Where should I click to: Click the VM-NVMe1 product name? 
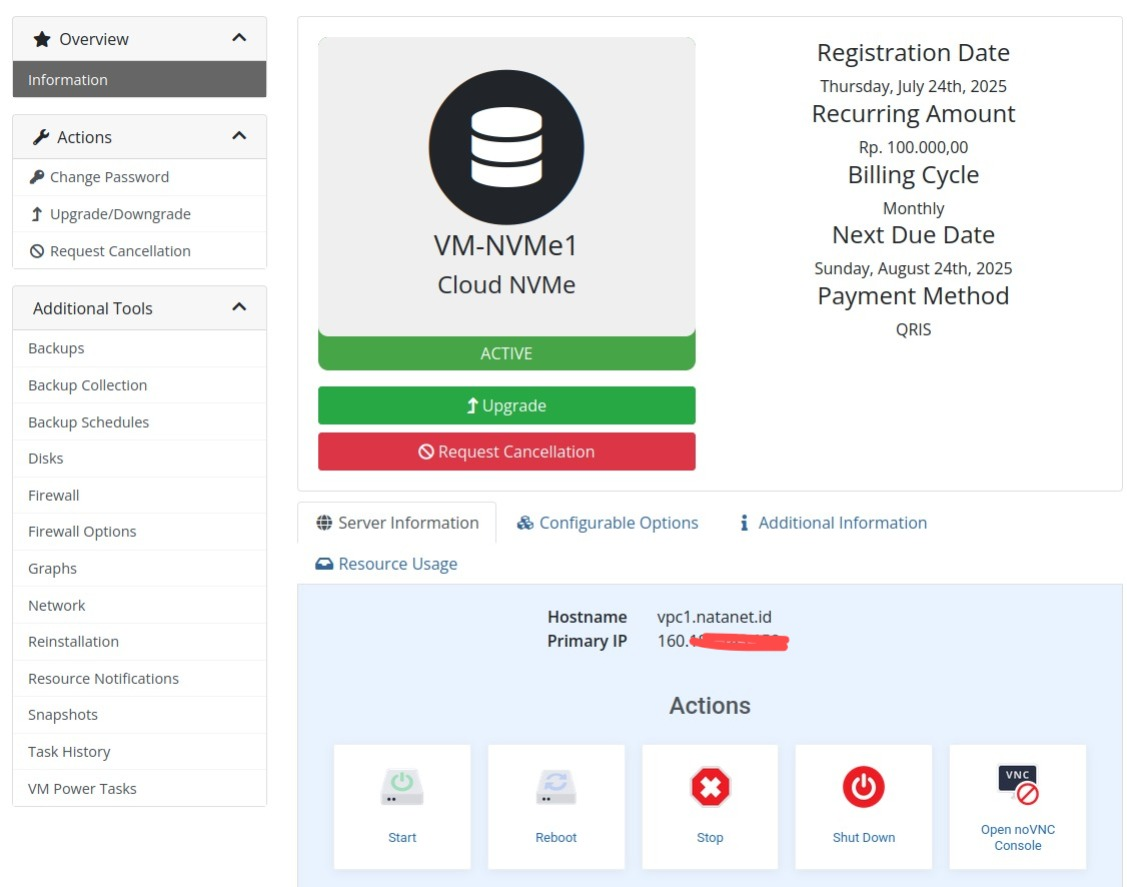point(506,246)
